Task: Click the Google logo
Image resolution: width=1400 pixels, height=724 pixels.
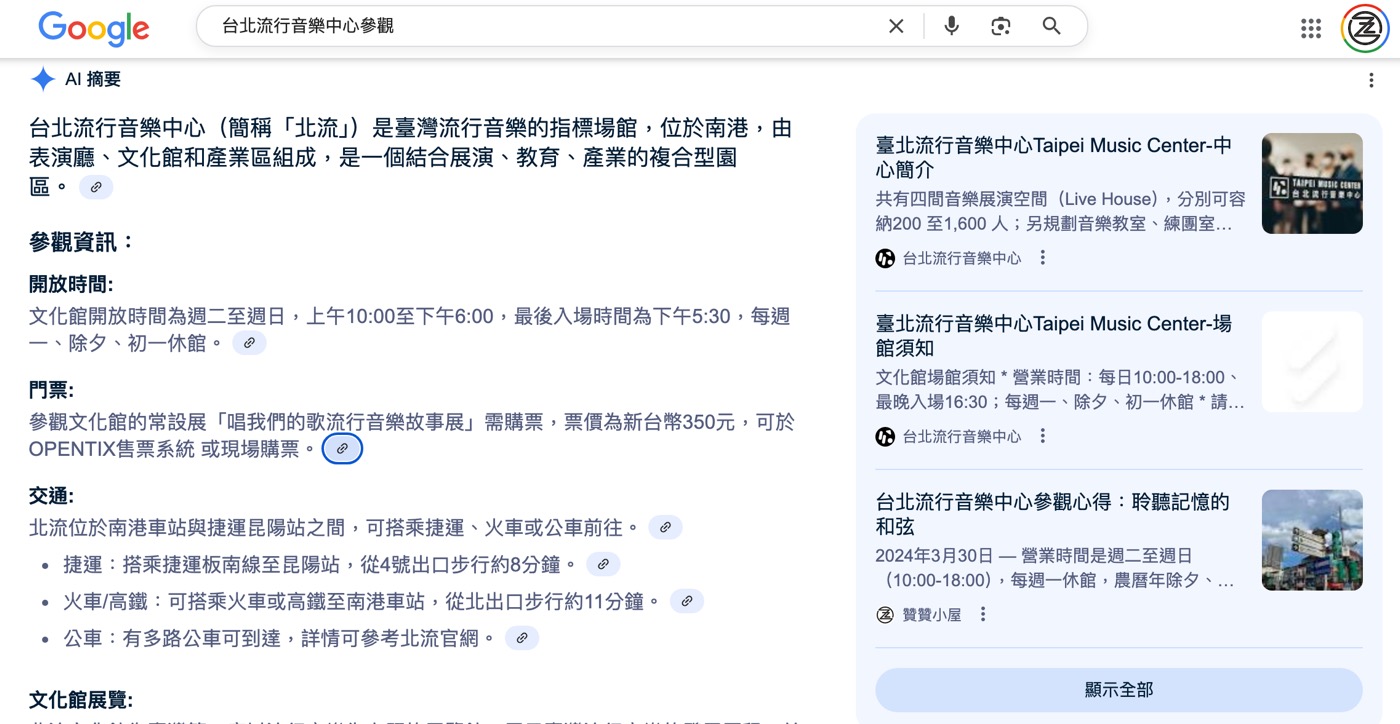Action: [x=94, y=27]
